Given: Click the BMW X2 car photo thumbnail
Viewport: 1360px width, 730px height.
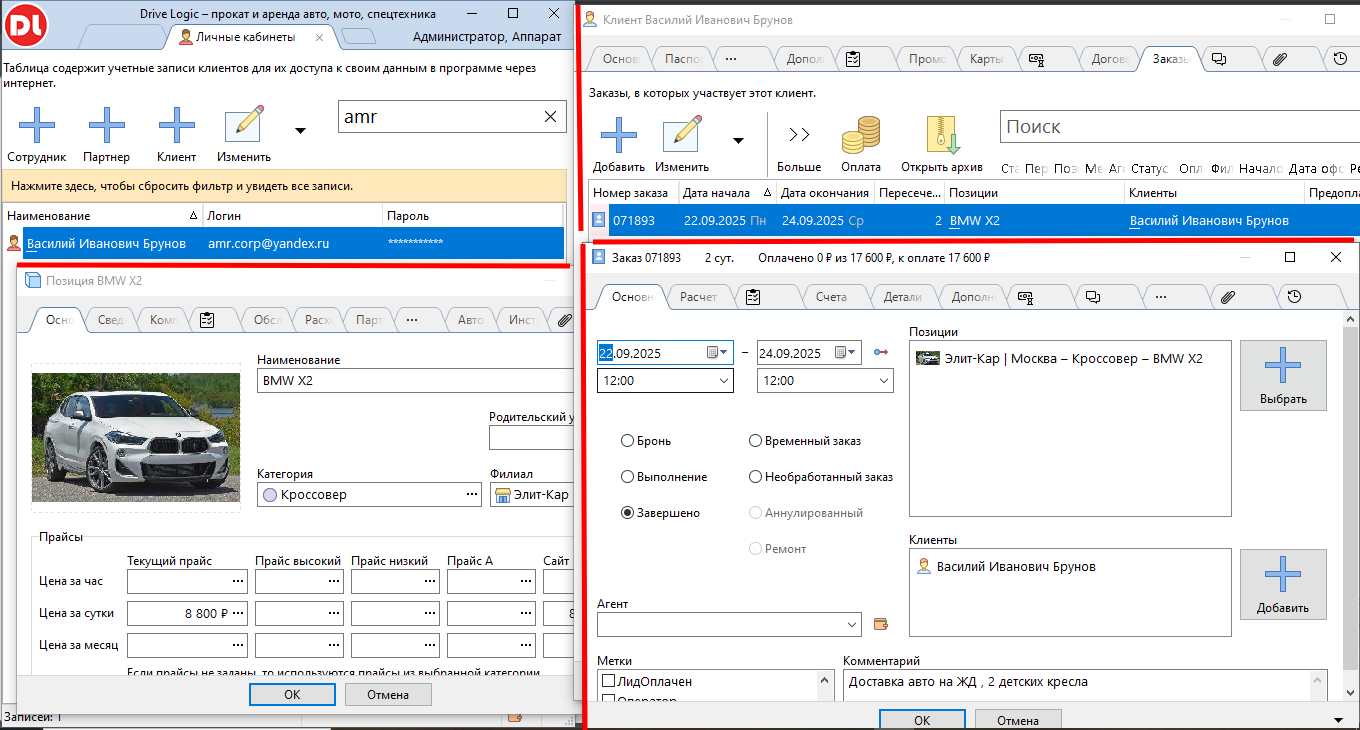Looking at the screenshot, I should tap(136, 437).
